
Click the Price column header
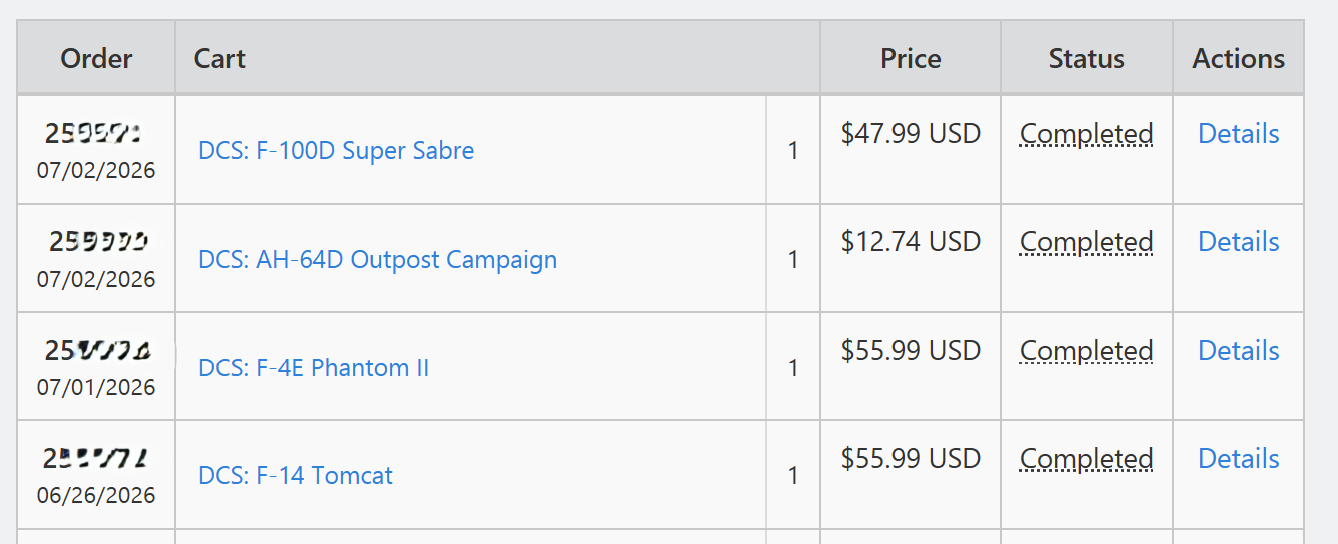click(910, 58)
